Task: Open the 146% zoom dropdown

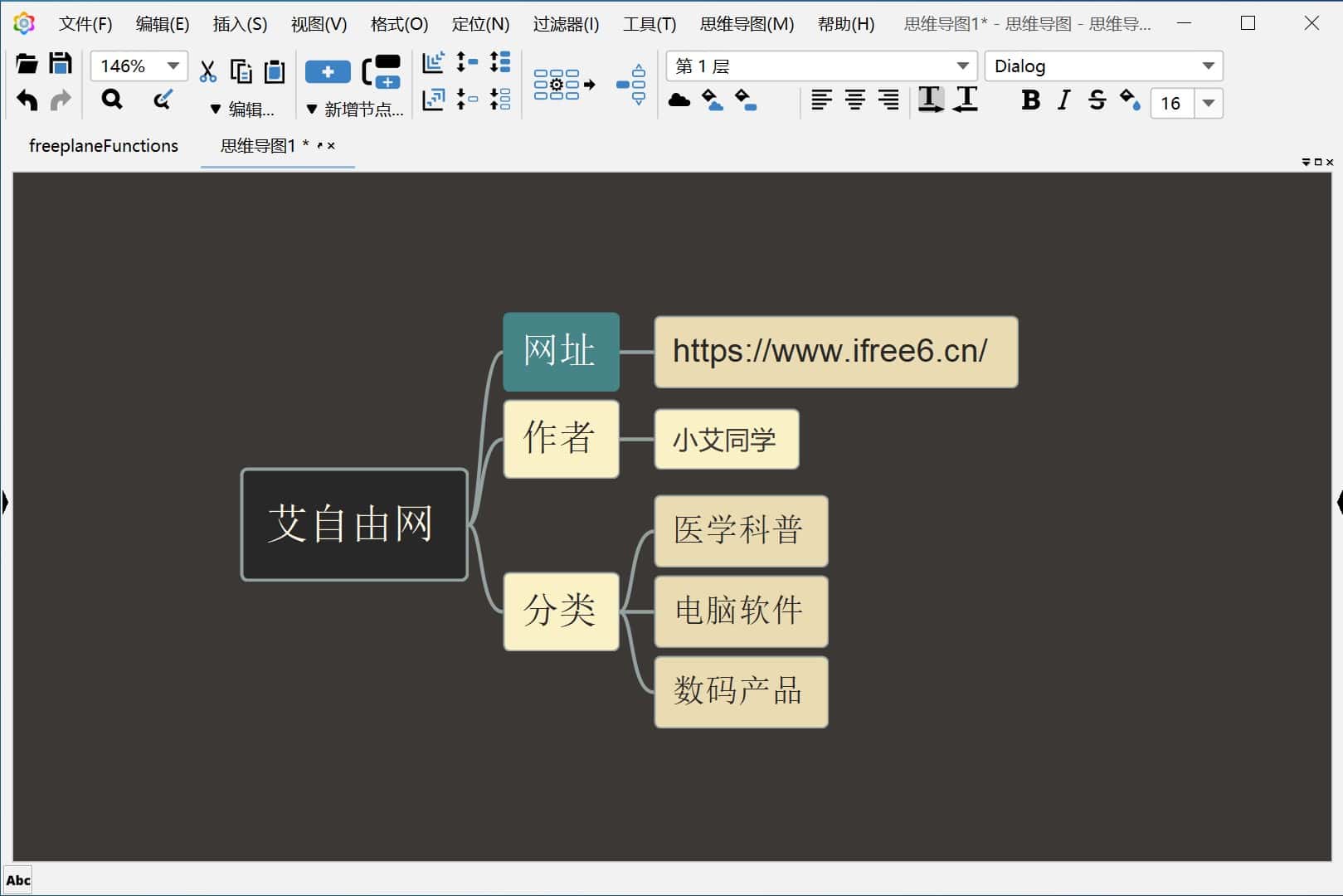Action: tap(173, 66)
